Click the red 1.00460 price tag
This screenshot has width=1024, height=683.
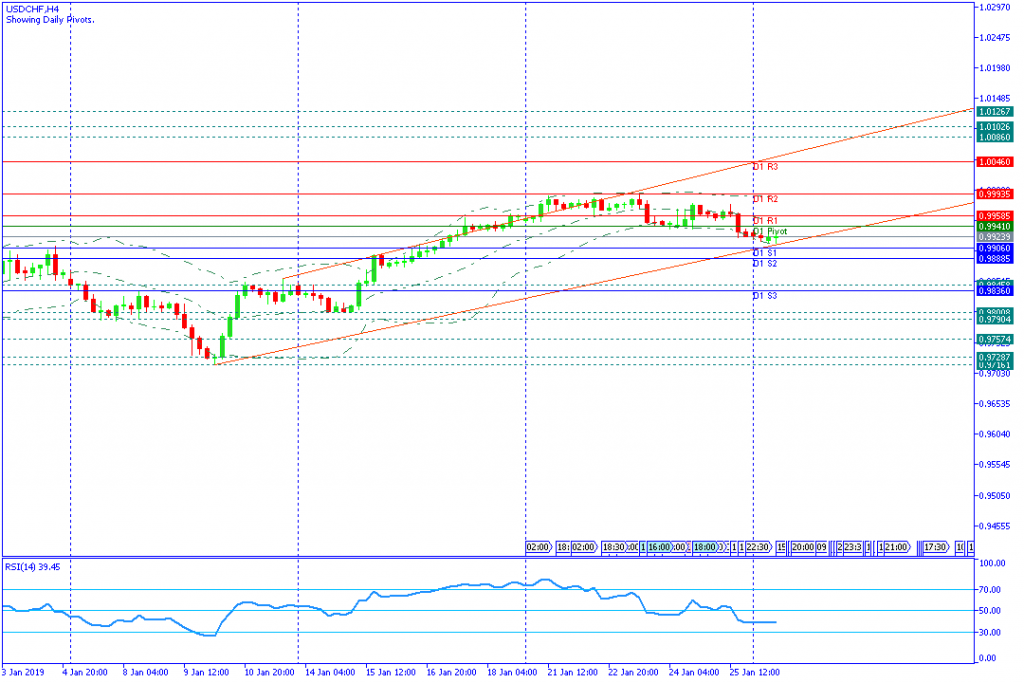994,161
